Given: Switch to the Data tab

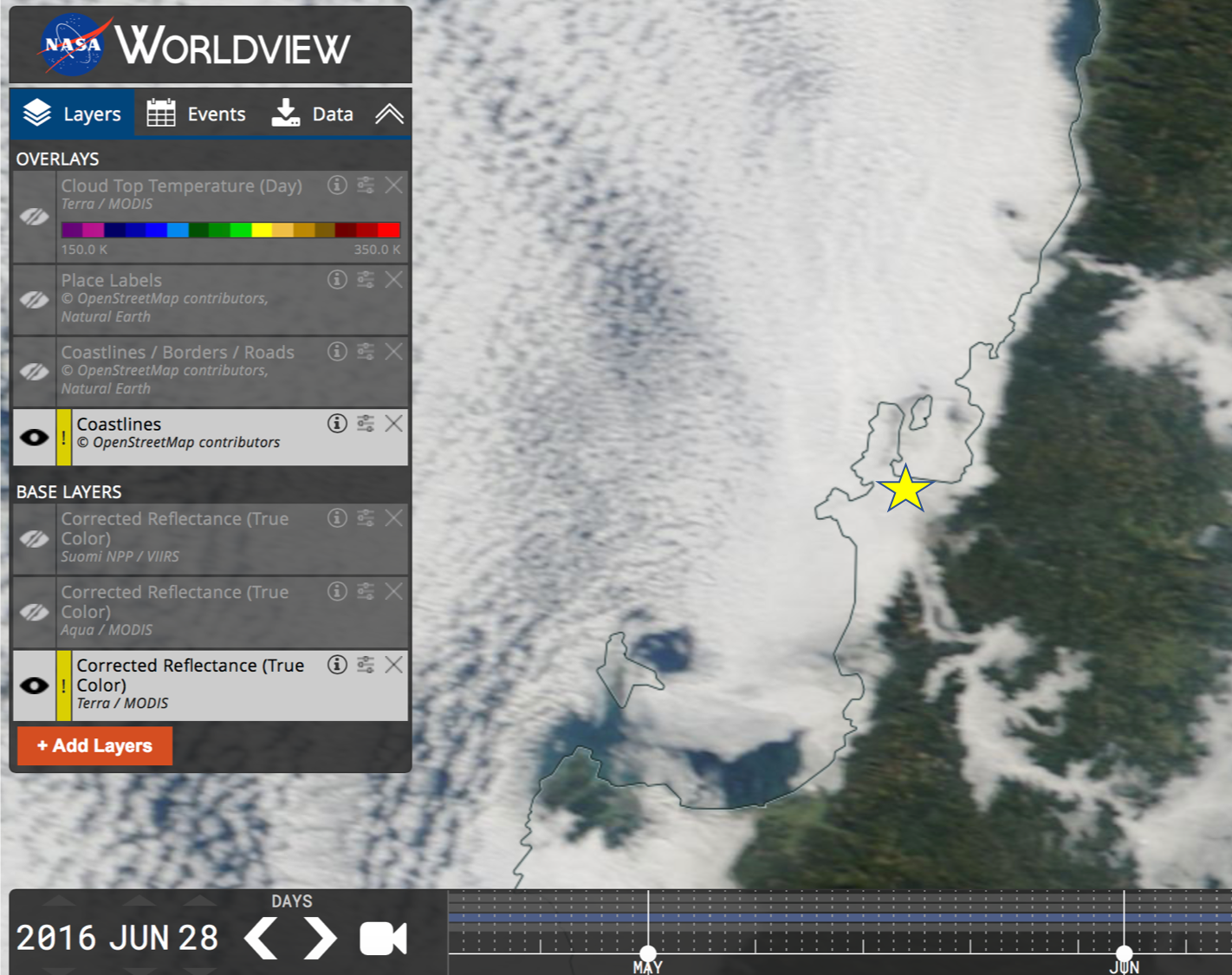Looking at the screenshot, I should pos(312,114).
